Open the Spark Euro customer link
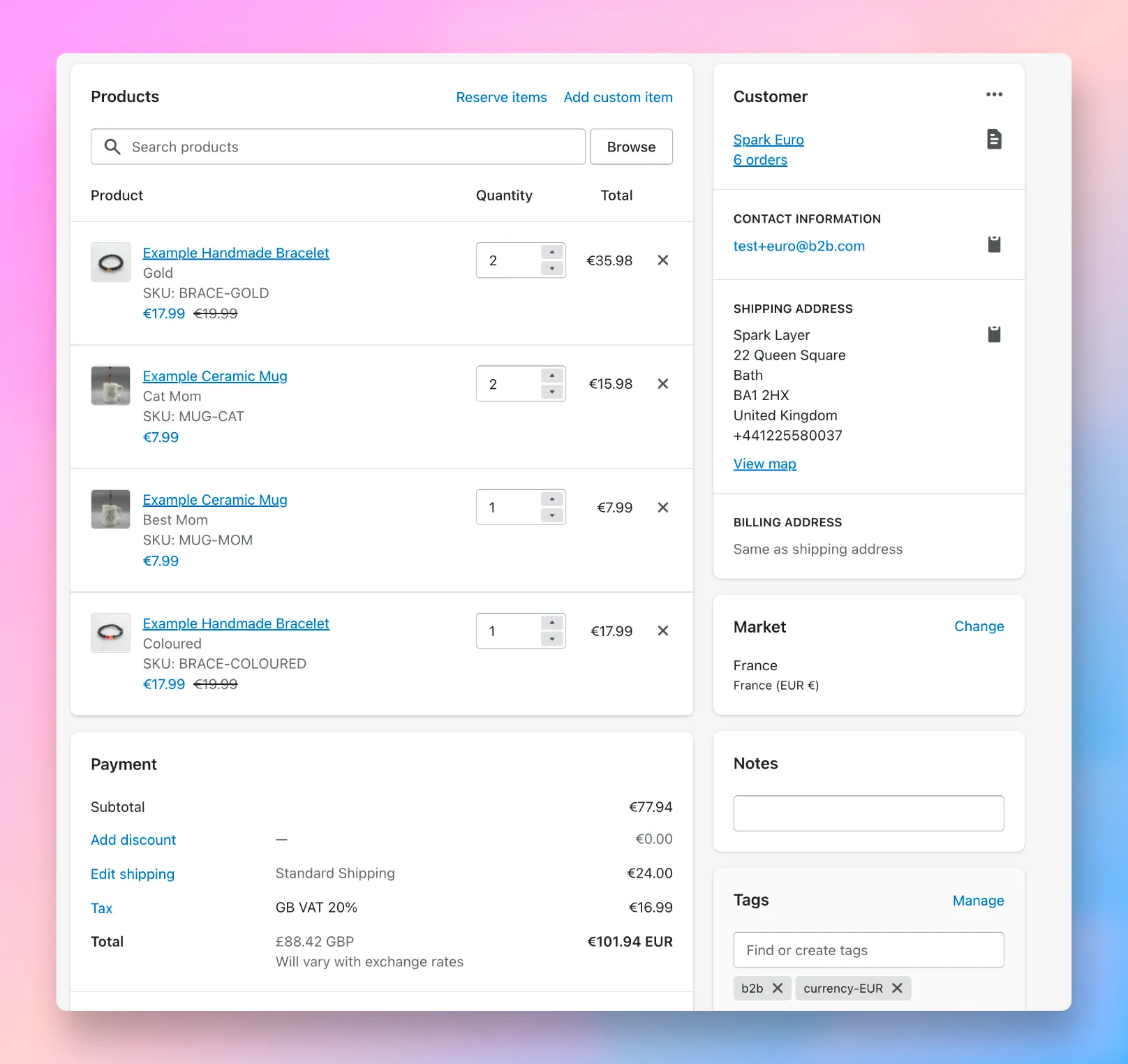The image size is (1128, 1064). tap(769, 140)
